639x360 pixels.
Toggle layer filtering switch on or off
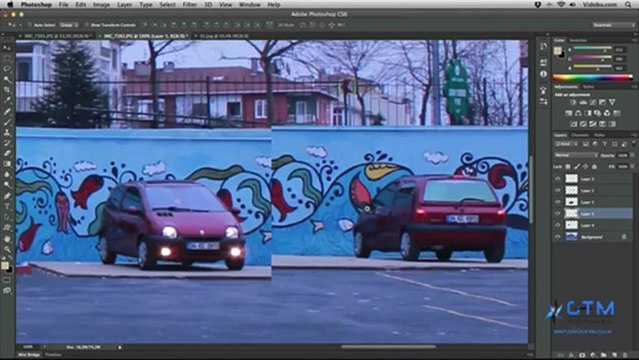tap(633, 144)
